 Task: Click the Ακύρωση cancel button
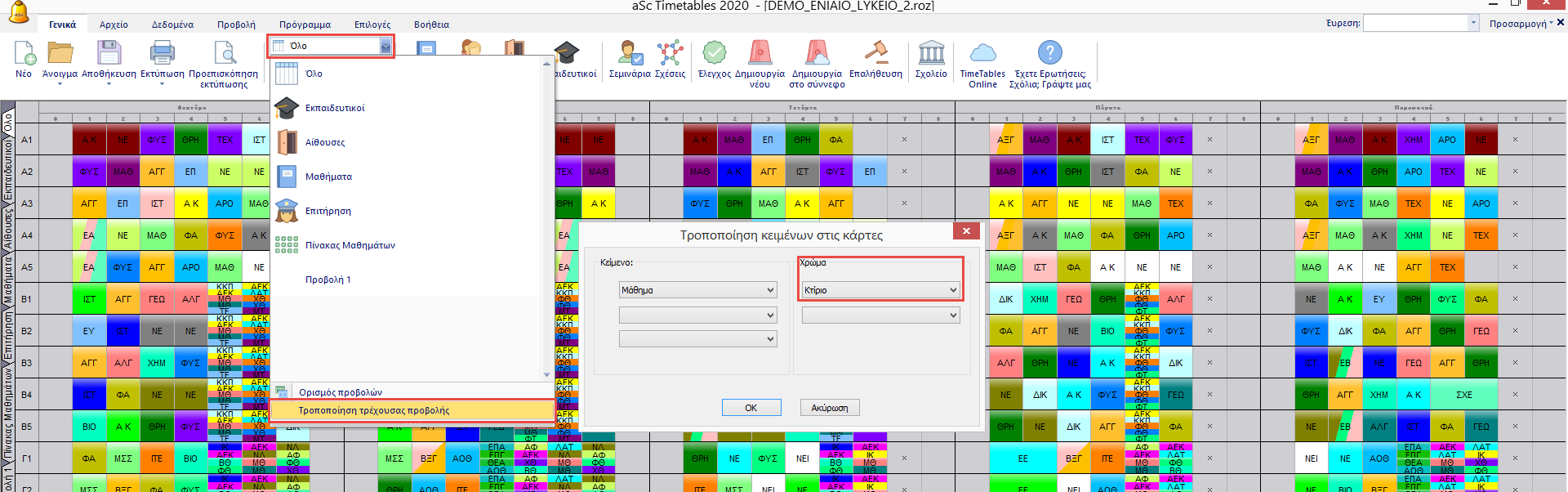pos(829,408)
